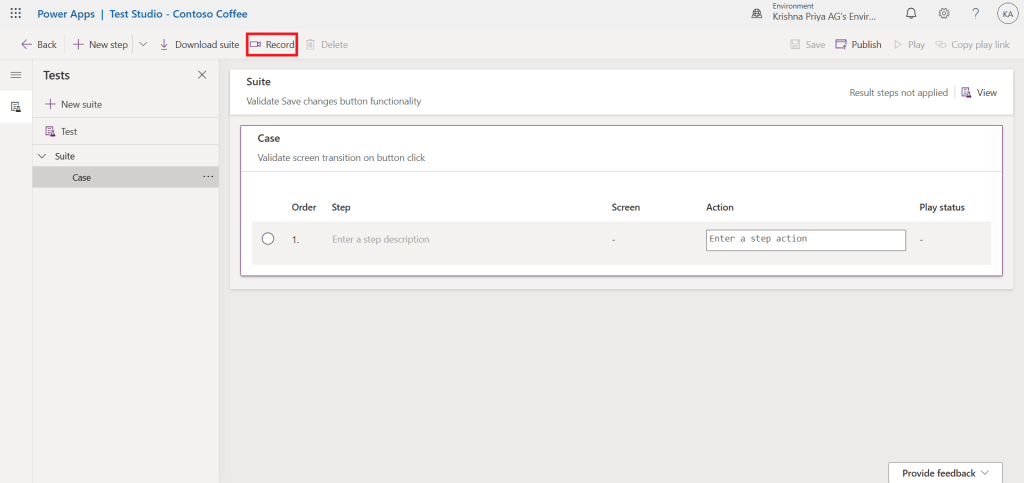This screenshot has height=483, width=1024.
Task: Click the Record button
Action: (x=272, y=45)
